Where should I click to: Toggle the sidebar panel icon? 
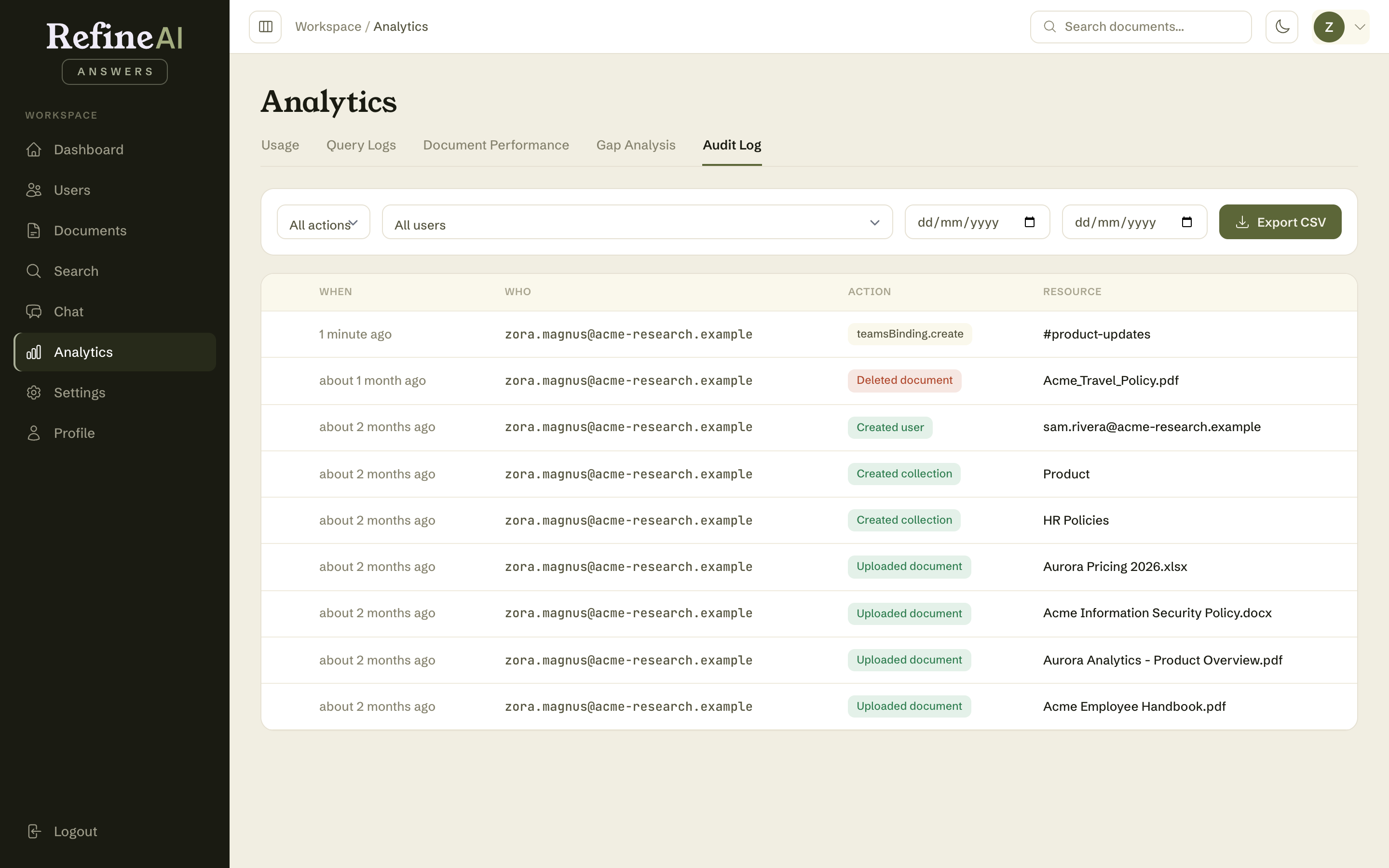pyautogui.click(x=265, y=27)
